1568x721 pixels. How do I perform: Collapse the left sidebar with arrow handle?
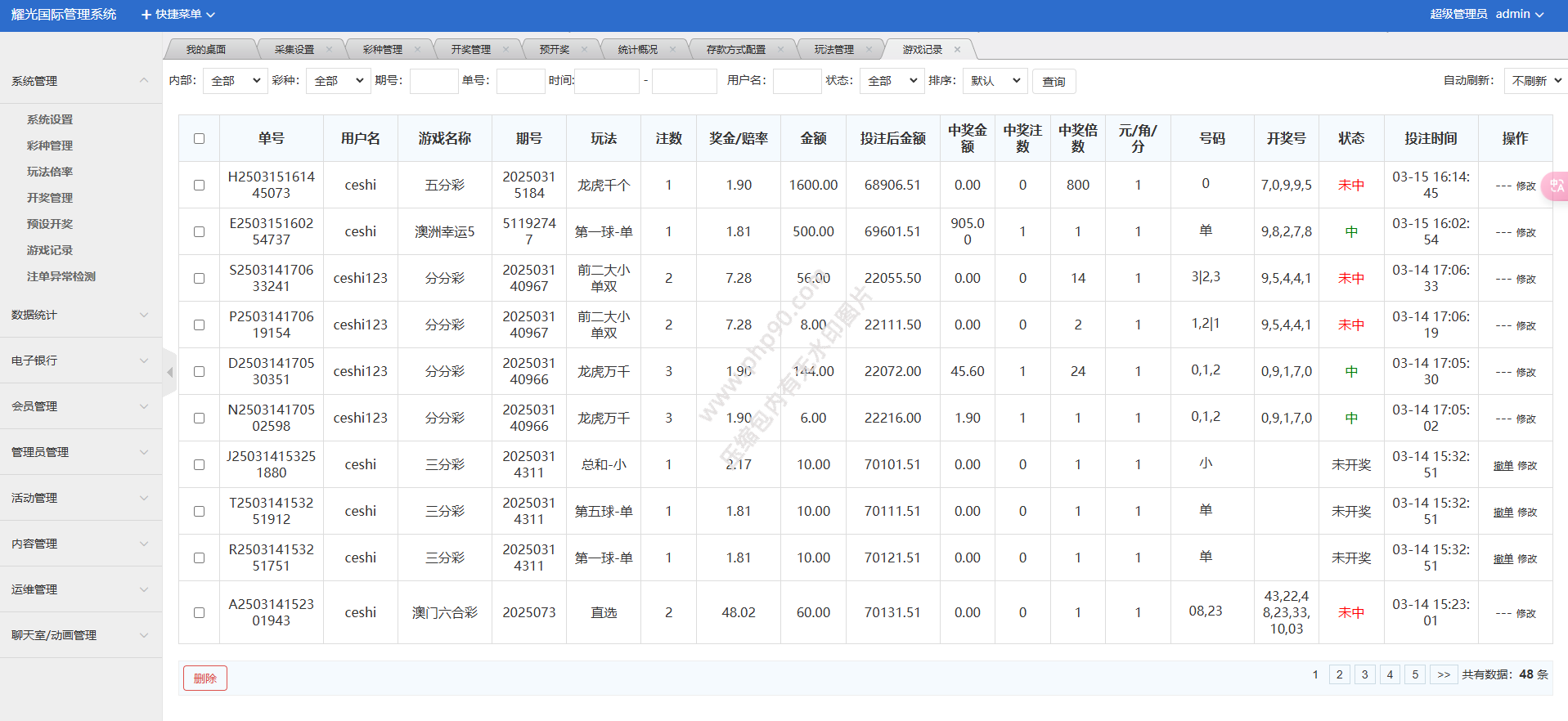coord(169,372)
